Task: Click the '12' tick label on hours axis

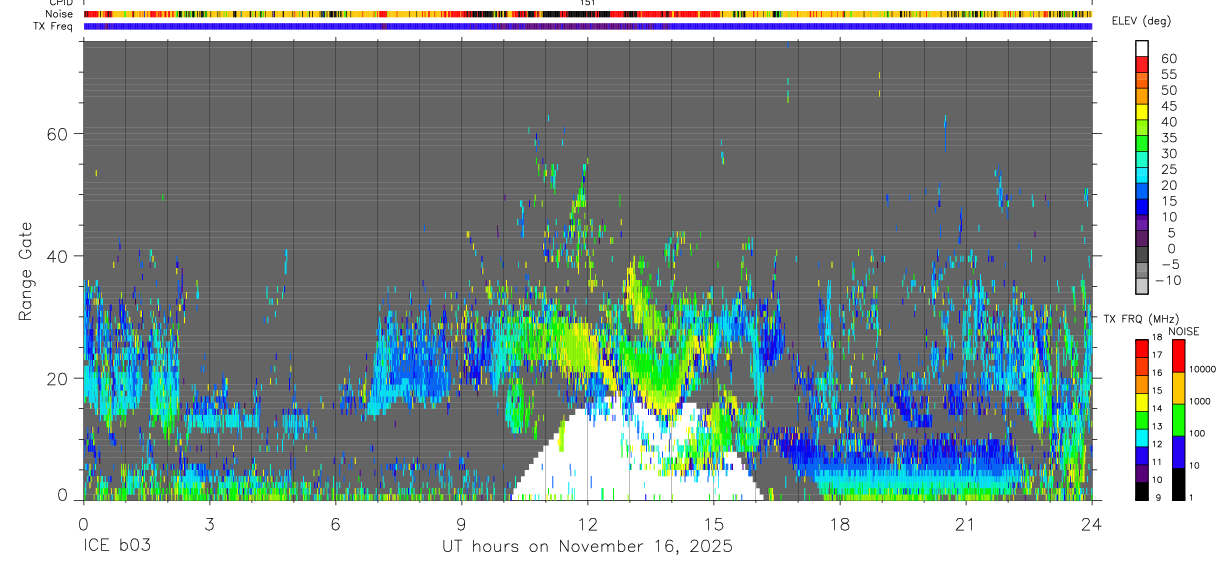Action: 588,523
